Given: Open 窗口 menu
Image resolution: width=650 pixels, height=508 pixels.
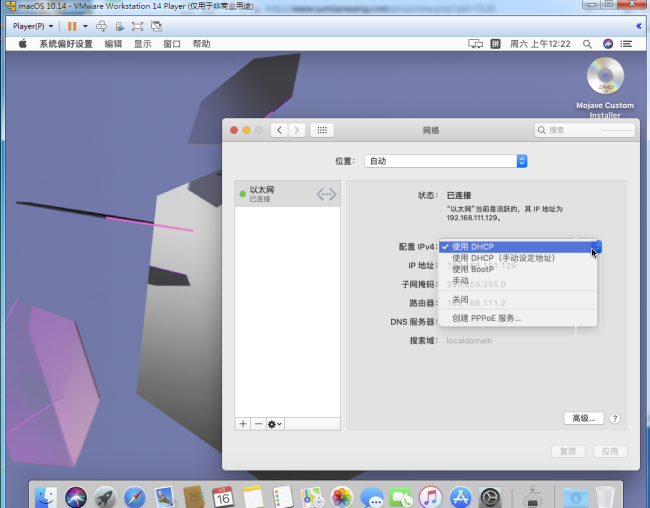Looking at the screenshot, I should pyautogui.click(x=172, y=44).
